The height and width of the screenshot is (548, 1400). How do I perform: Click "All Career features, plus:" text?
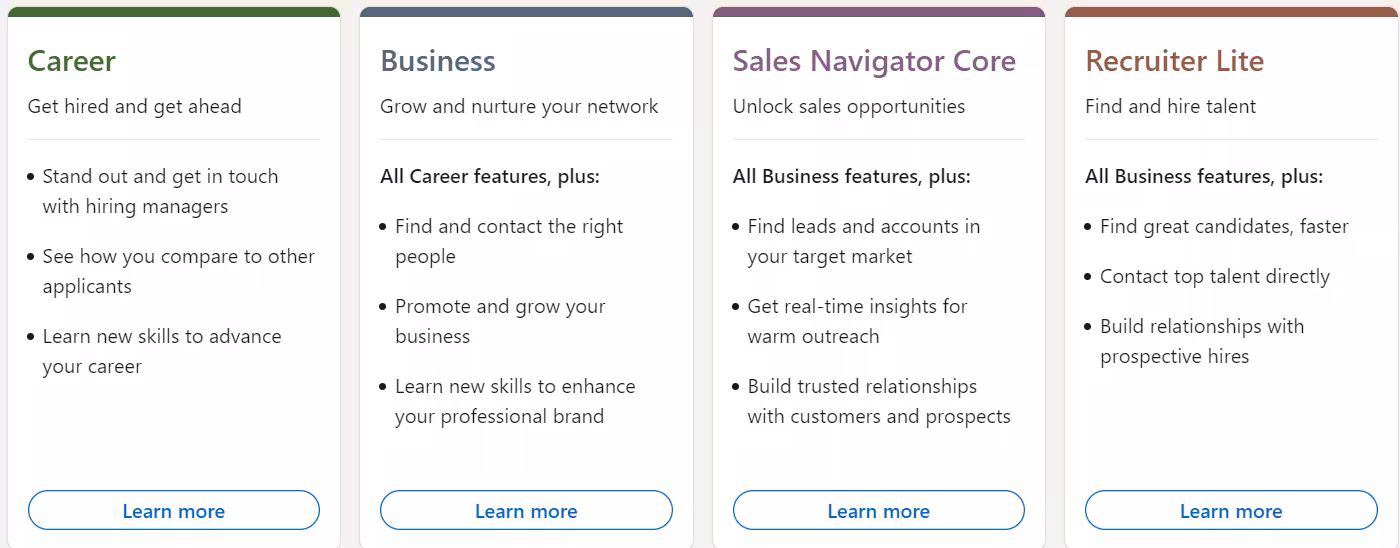490,176
